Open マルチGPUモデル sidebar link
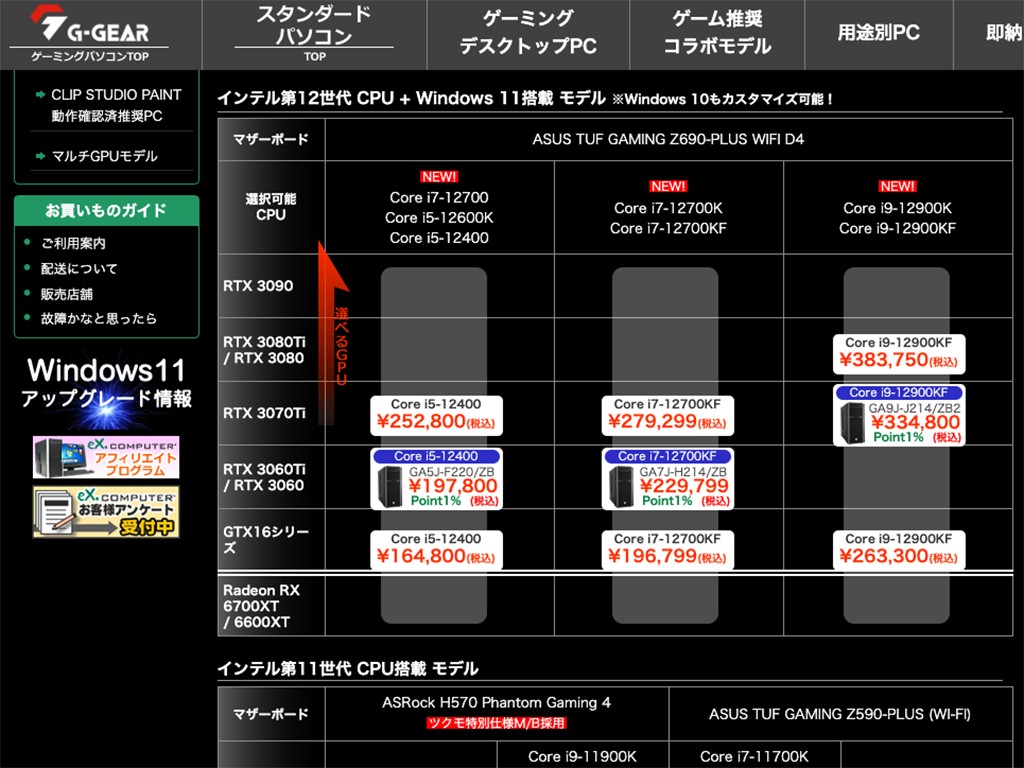 coord(104,156)
